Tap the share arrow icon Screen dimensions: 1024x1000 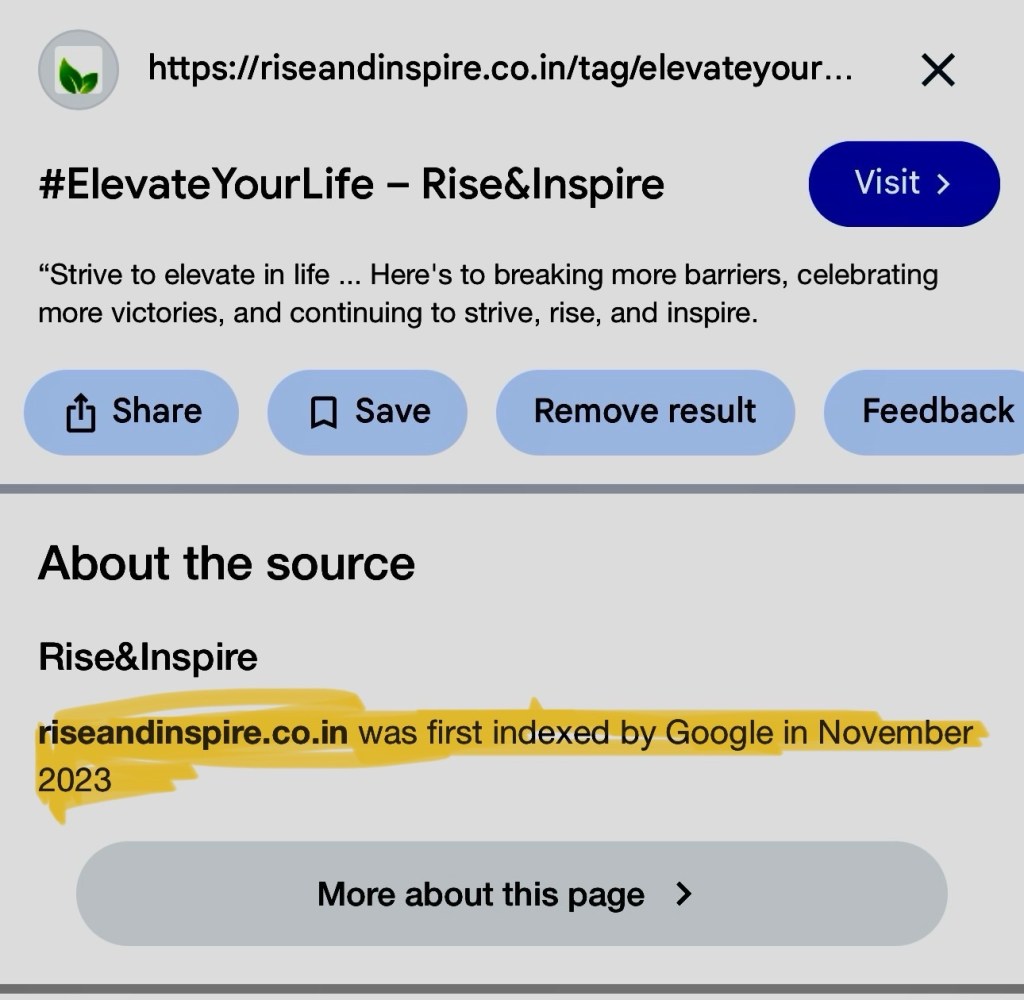click(80, 412)
